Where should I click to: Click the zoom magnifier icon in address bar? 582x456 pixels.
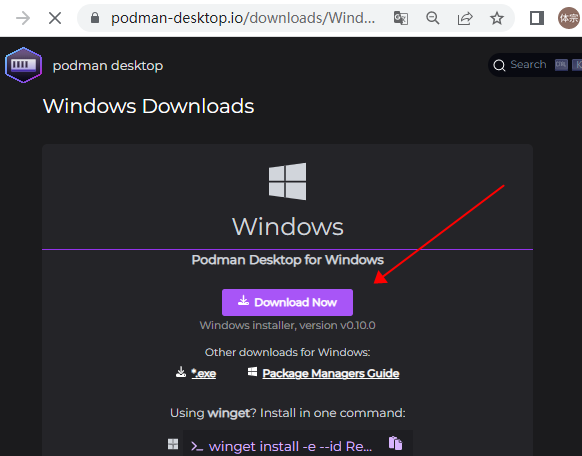click(x=433, y=18)
